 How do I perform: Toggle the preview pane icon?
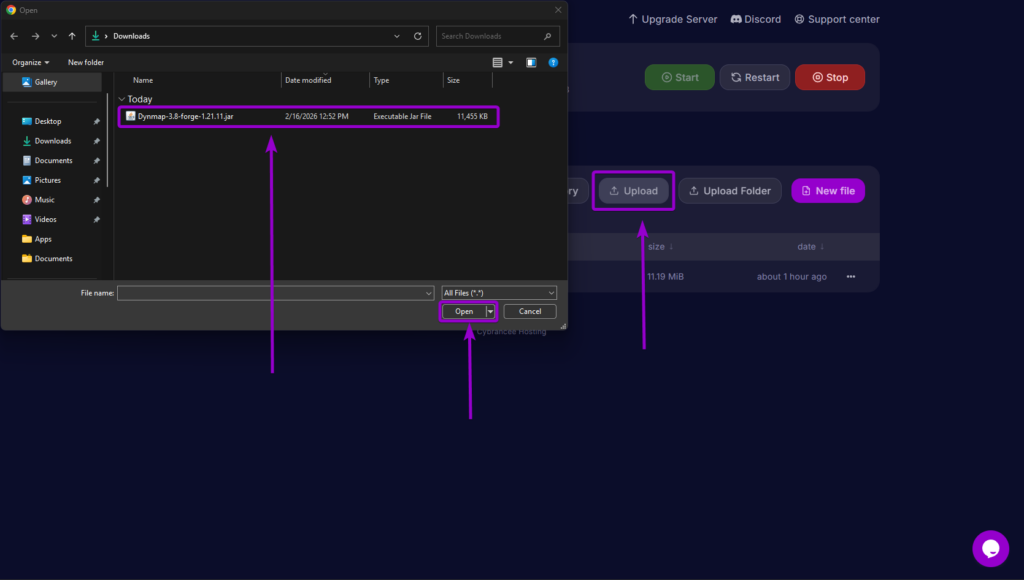530,62
